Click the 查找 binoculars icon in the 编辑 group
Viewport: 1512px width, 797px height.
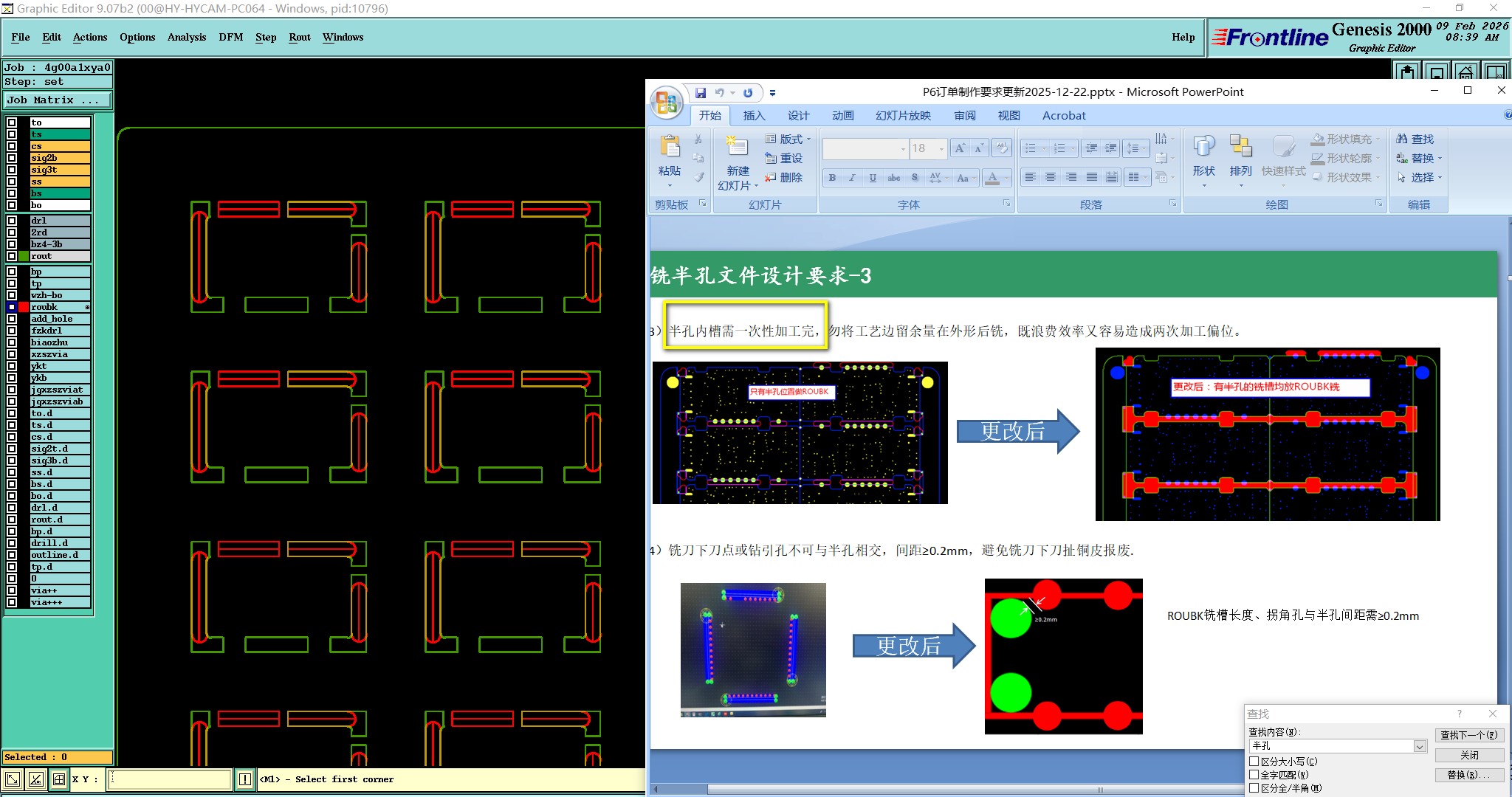click(x=1402, y=139)
